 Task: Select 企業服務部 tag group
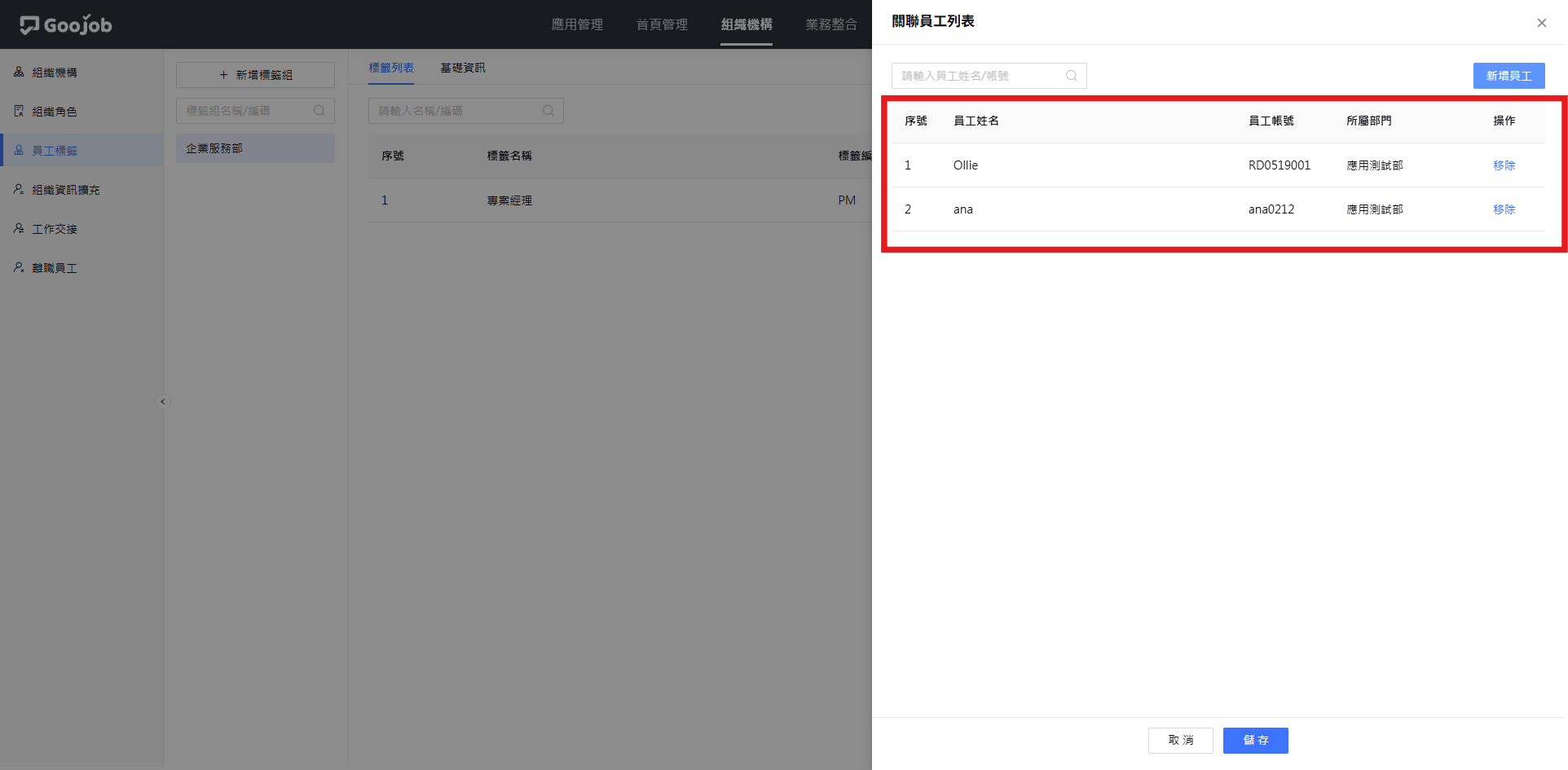[x=255, y=148]
